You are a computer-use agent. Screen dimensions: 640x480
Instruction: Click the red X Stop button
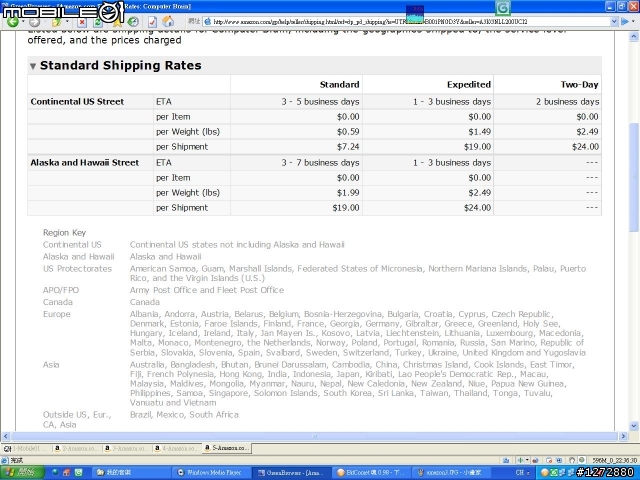[82, 22]
